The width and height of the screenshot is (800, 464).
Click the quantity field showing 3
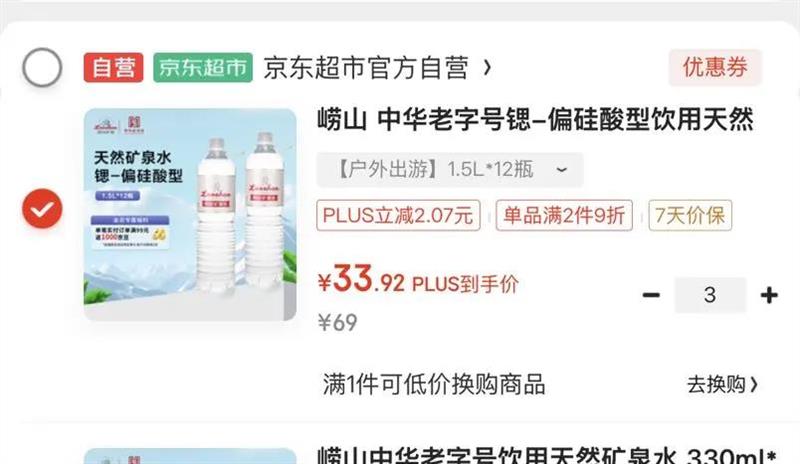(x=710, y=295)
